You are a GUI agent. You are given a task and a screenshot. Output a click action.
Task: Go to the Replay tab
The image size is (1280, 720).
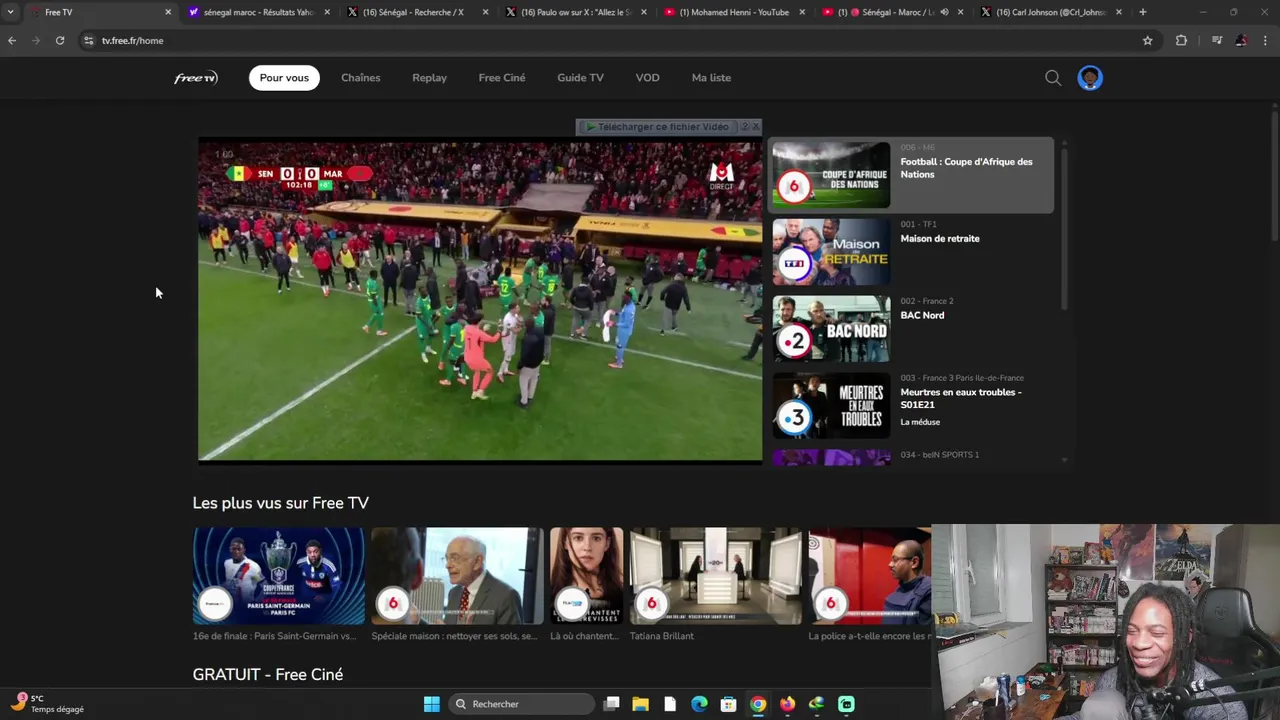pyautogui.click(x=429, y=78)
